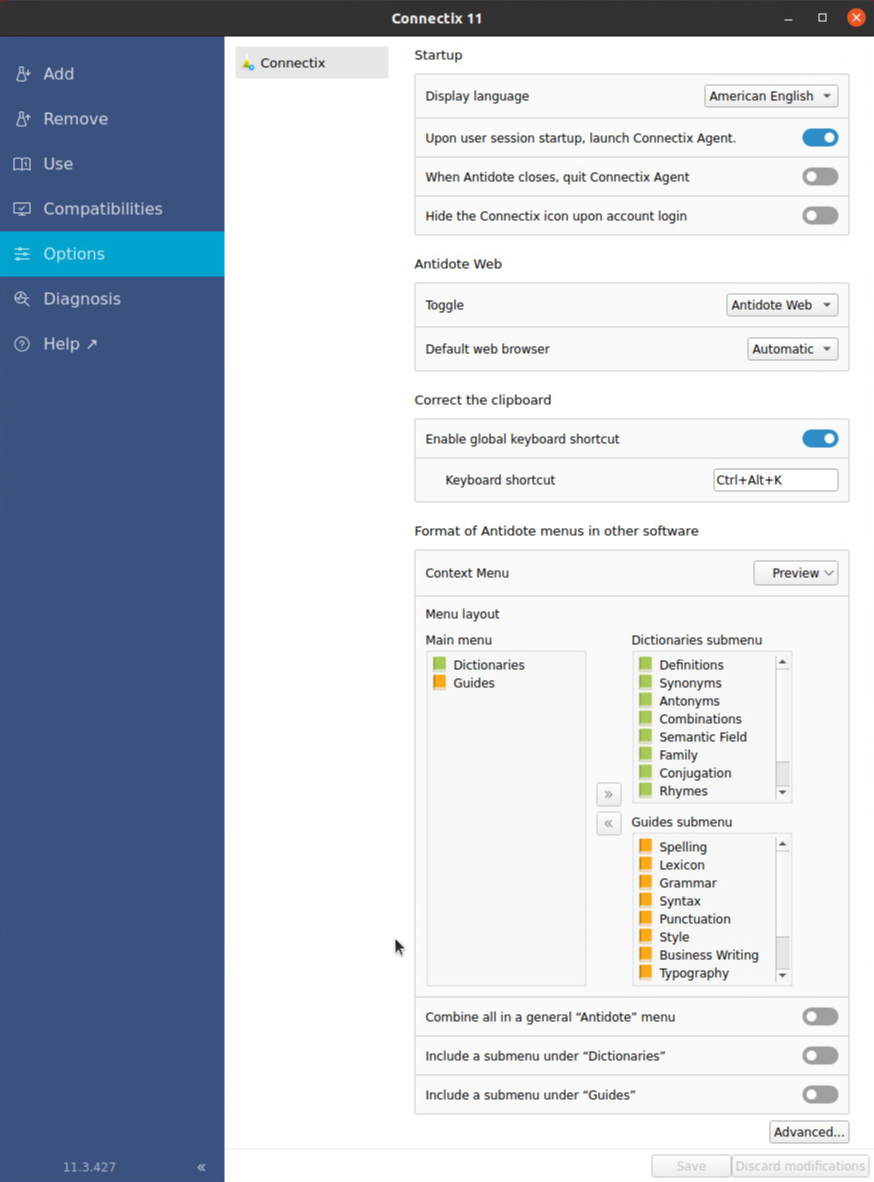Select the Connectix entry in the list
The height and width of the screenshot is (1182, 874).
(312, 63)
